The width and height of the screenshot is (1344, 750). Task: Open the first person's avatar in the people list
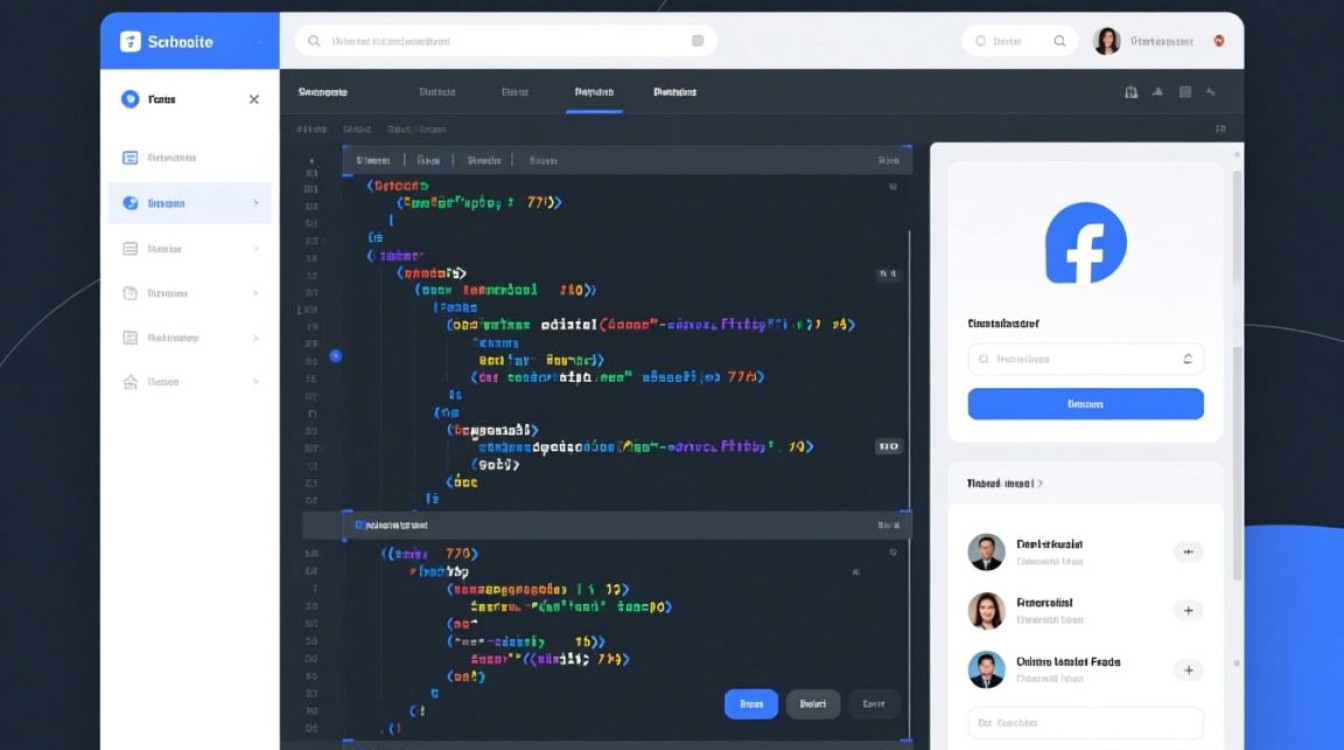point(986,552)
